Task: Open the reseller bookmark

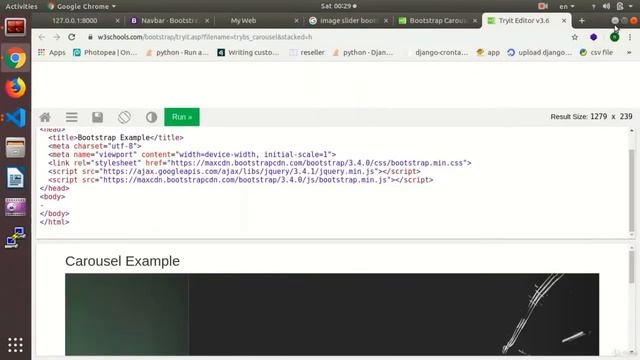Action: (307, 53)
